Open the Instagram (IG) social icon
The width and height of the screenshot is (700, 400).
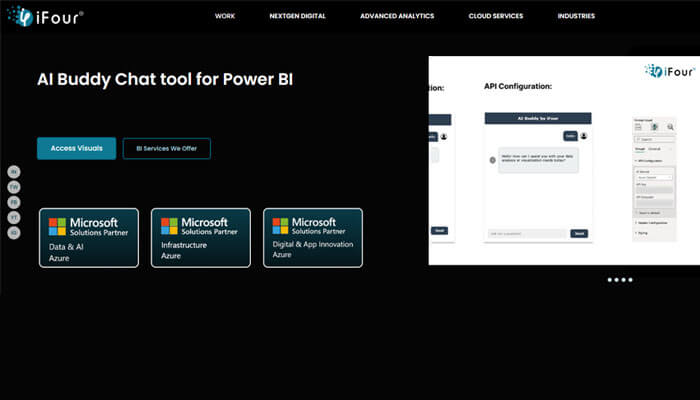click(x=14, y=233)
